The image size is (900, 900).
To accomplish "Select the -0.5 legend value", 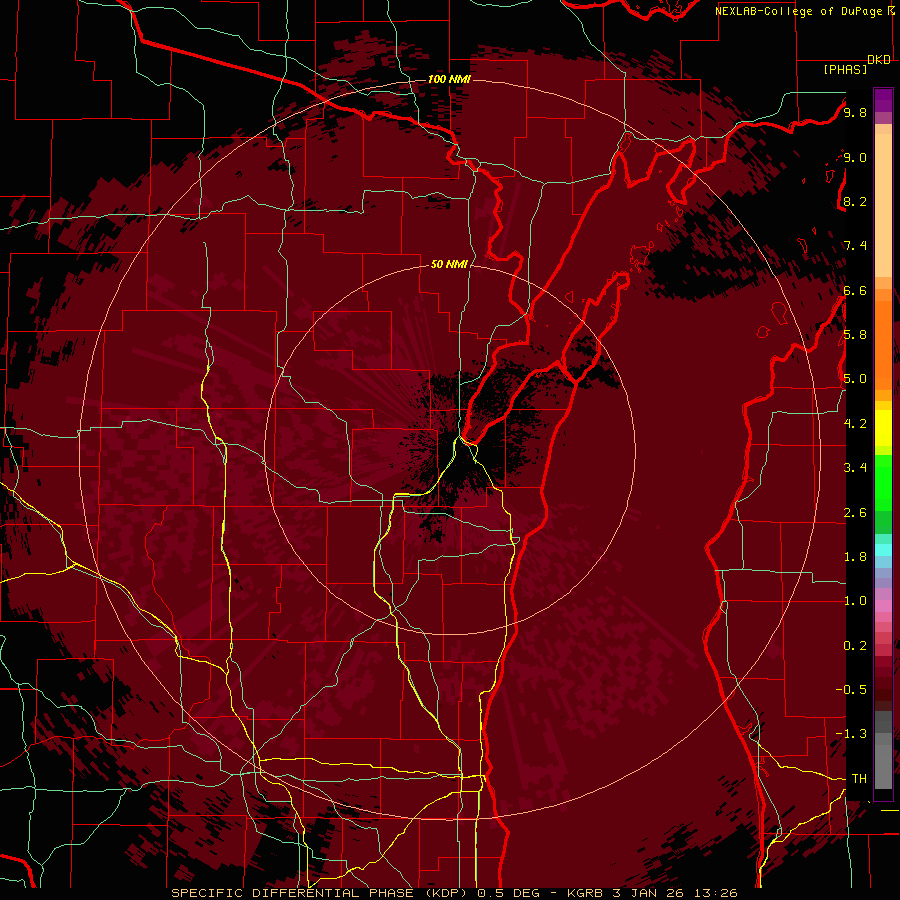I will pos(851,689).
